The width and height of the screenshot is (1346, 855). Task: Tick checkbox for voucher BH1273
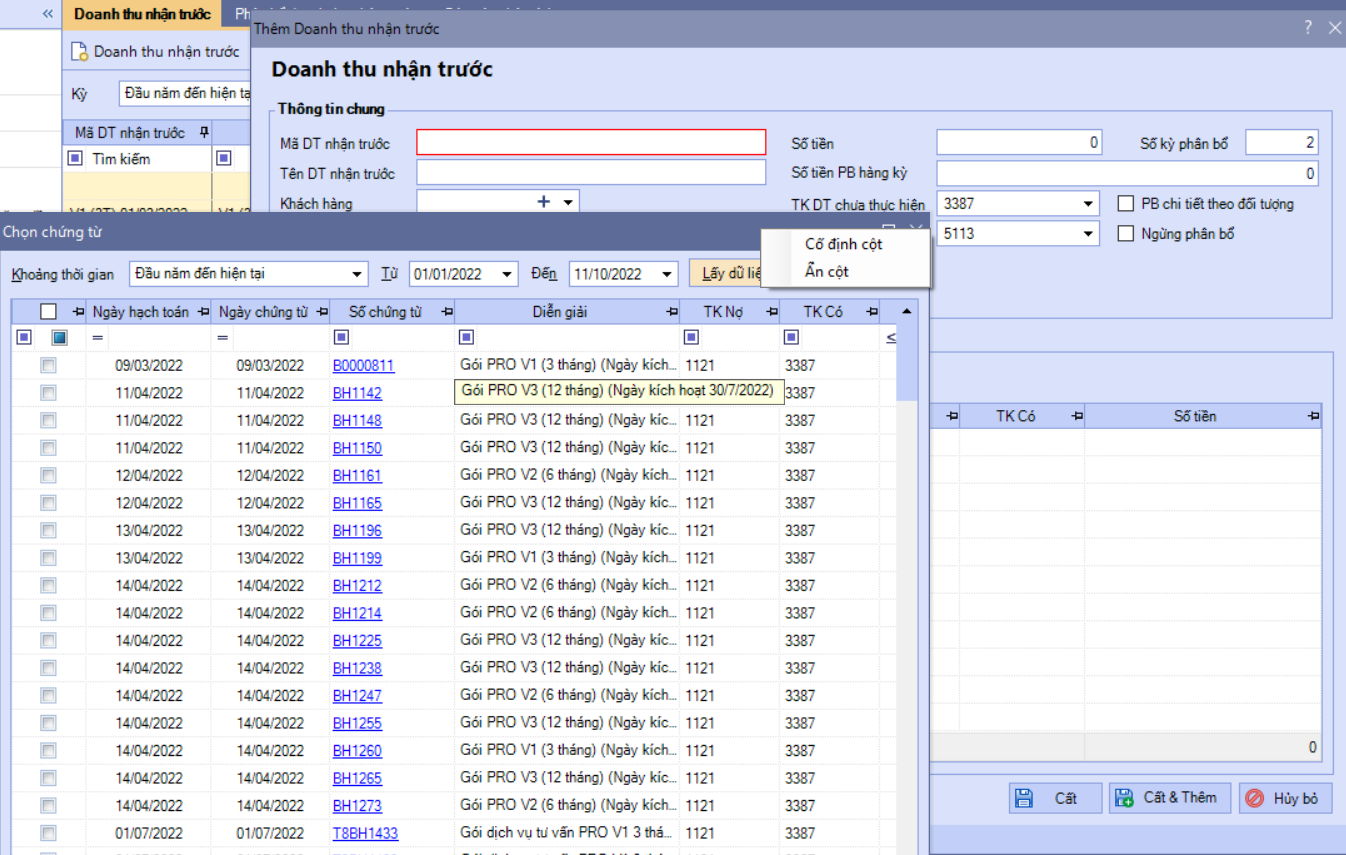(x=48, y=806)
